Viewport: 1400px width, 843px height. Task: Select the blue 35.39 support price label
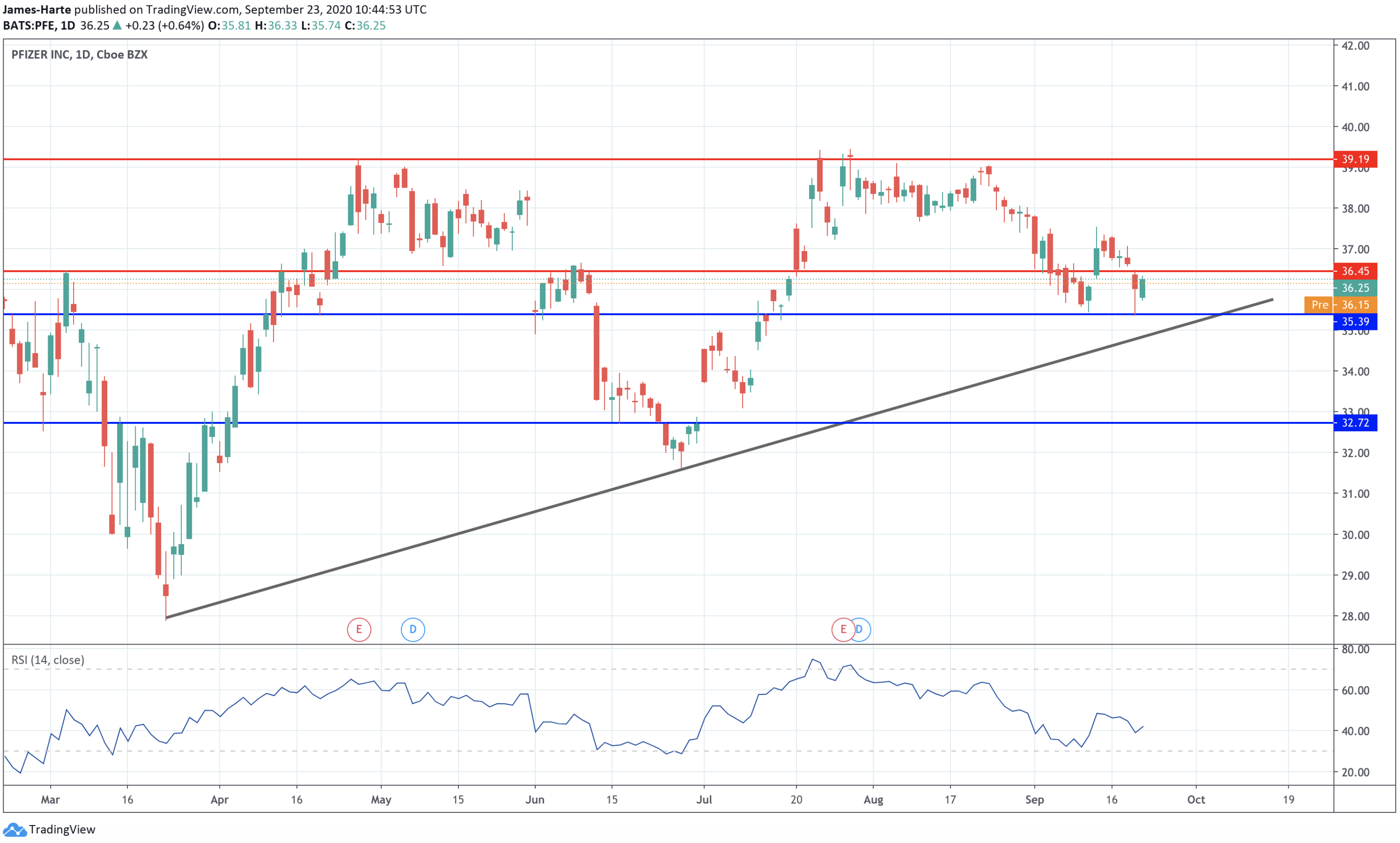(1355, 321)
